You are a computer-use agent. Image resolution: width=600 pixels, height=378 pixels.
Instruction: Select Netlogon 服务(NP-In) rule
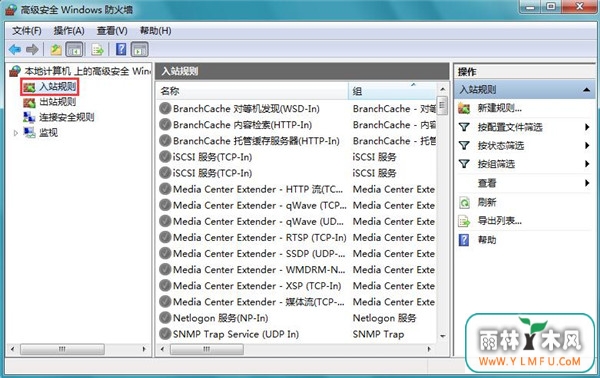click(x=220, y=318)
